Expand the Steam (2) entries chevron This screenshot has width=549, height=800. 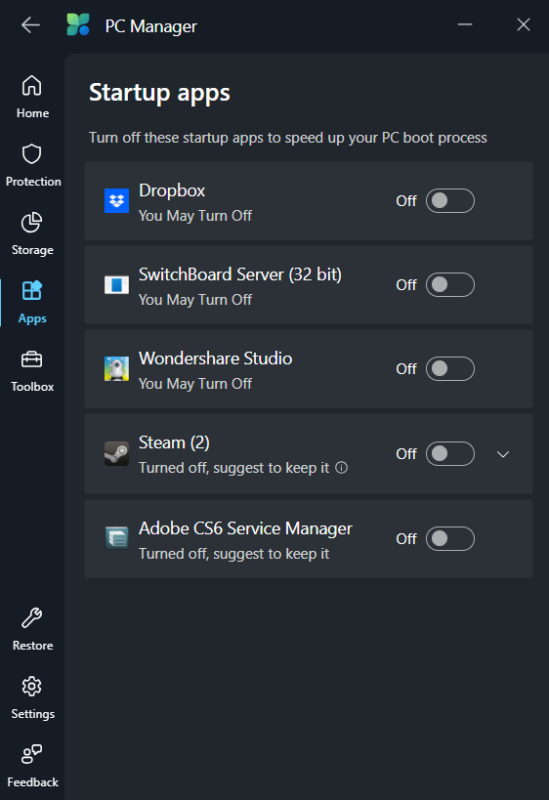[x=503, y=454]
